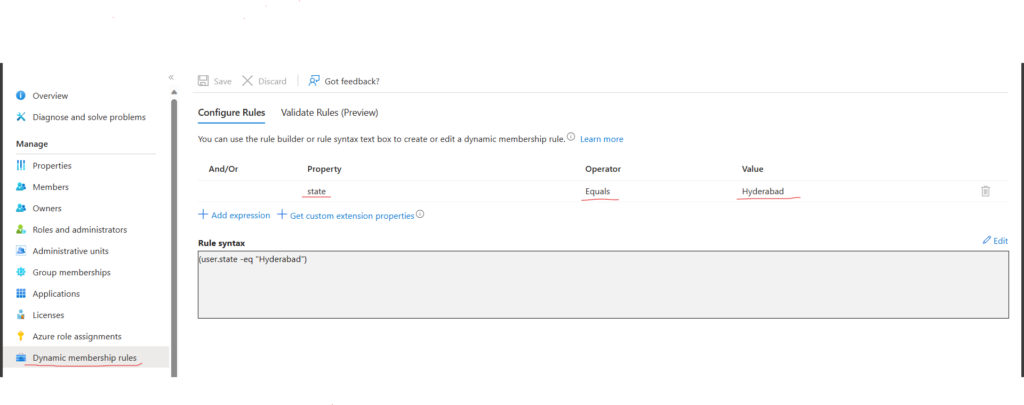The width and height of the screenshot is (1024, 405).
Task: Click the delete trash icon for state rule
Action: [985, 191]
